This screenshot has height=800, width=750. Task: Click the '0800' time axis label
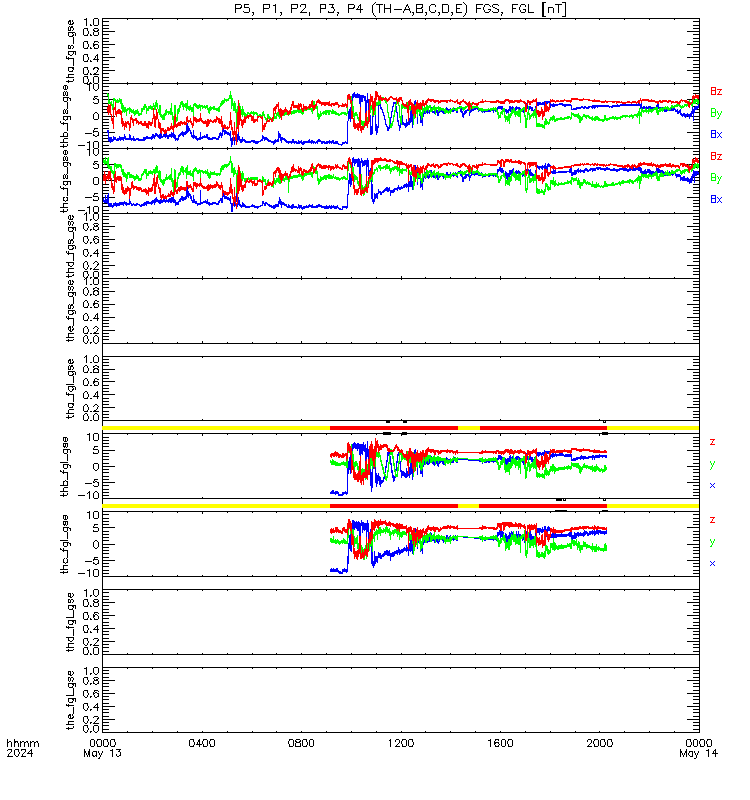pyautogui.click(x=301, y=743)
